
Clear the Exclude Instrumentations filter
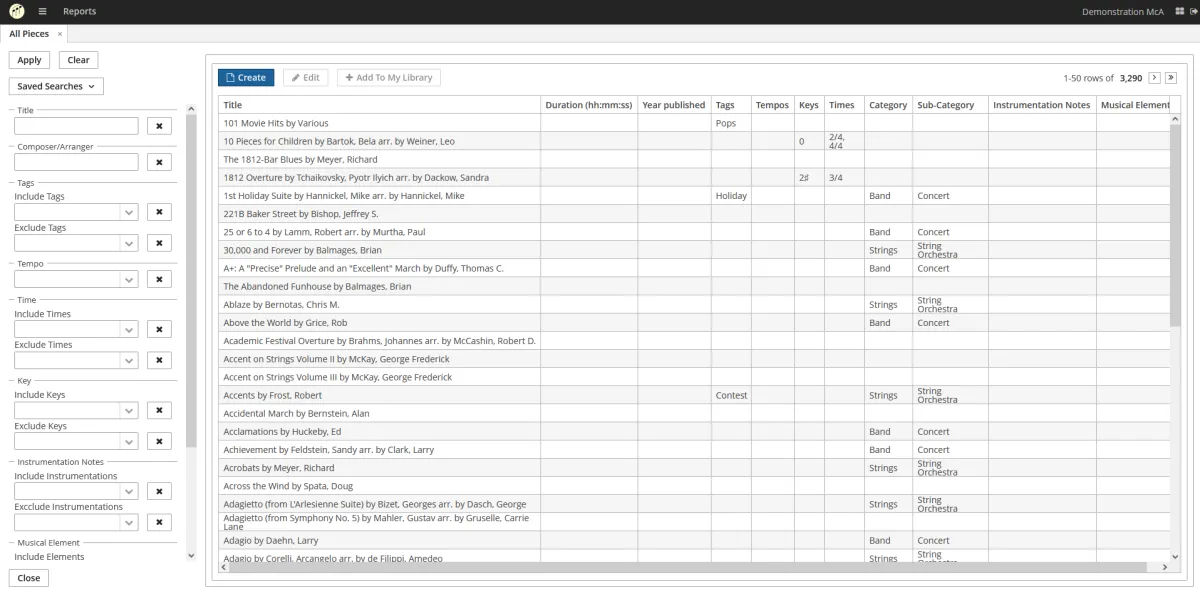pos(159,522)
